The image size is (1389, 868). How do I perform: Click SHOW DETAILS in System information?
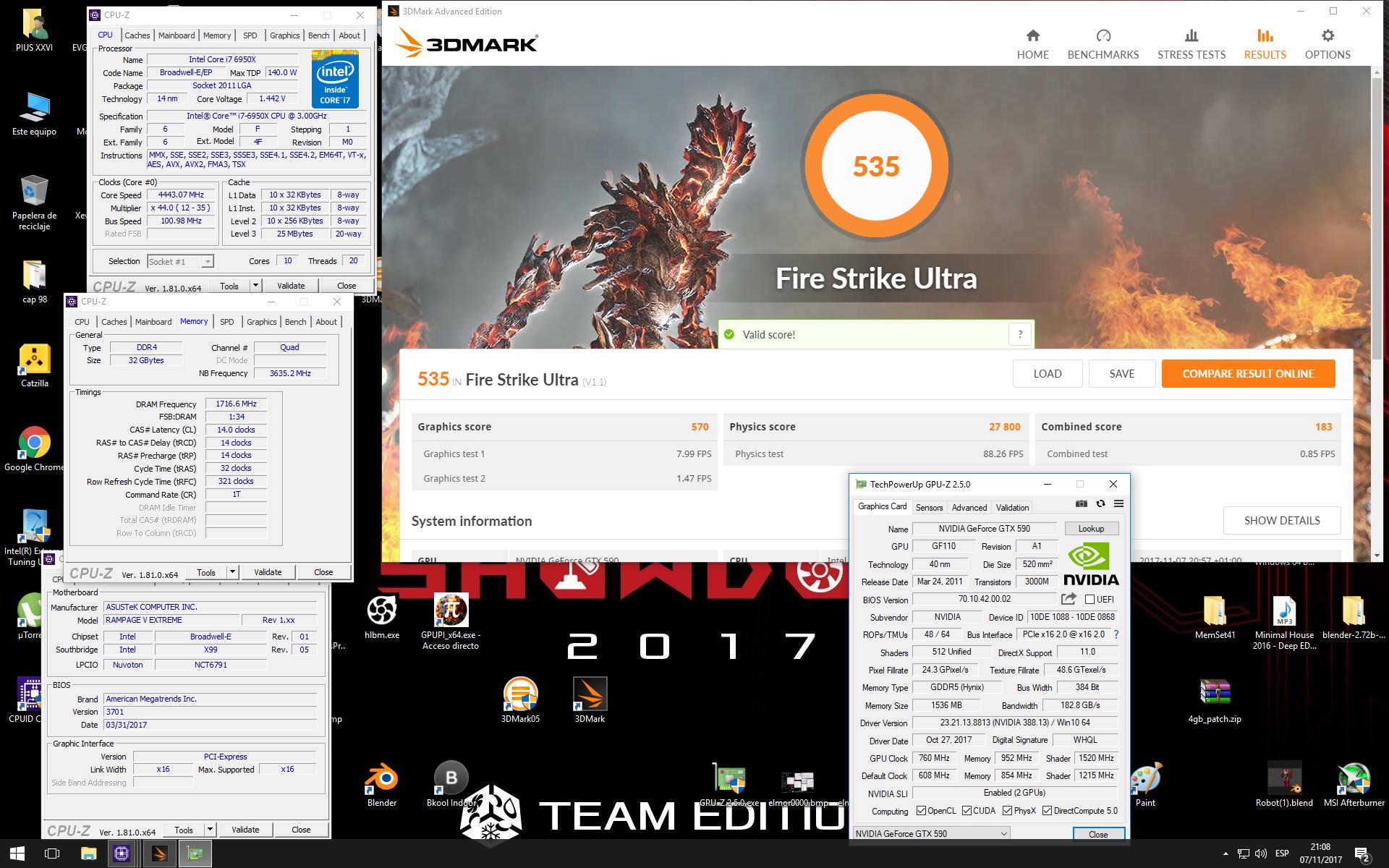pyautogui.click(x=1281, y=521)
